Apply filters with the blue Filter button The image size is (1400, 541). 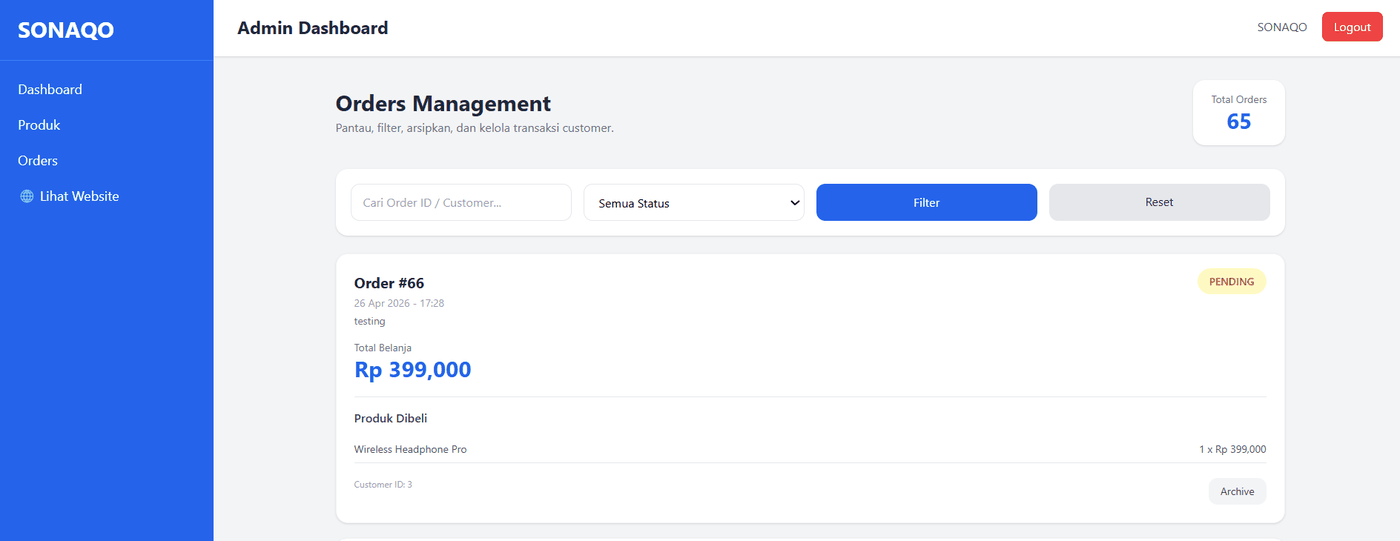click(927, 202)
